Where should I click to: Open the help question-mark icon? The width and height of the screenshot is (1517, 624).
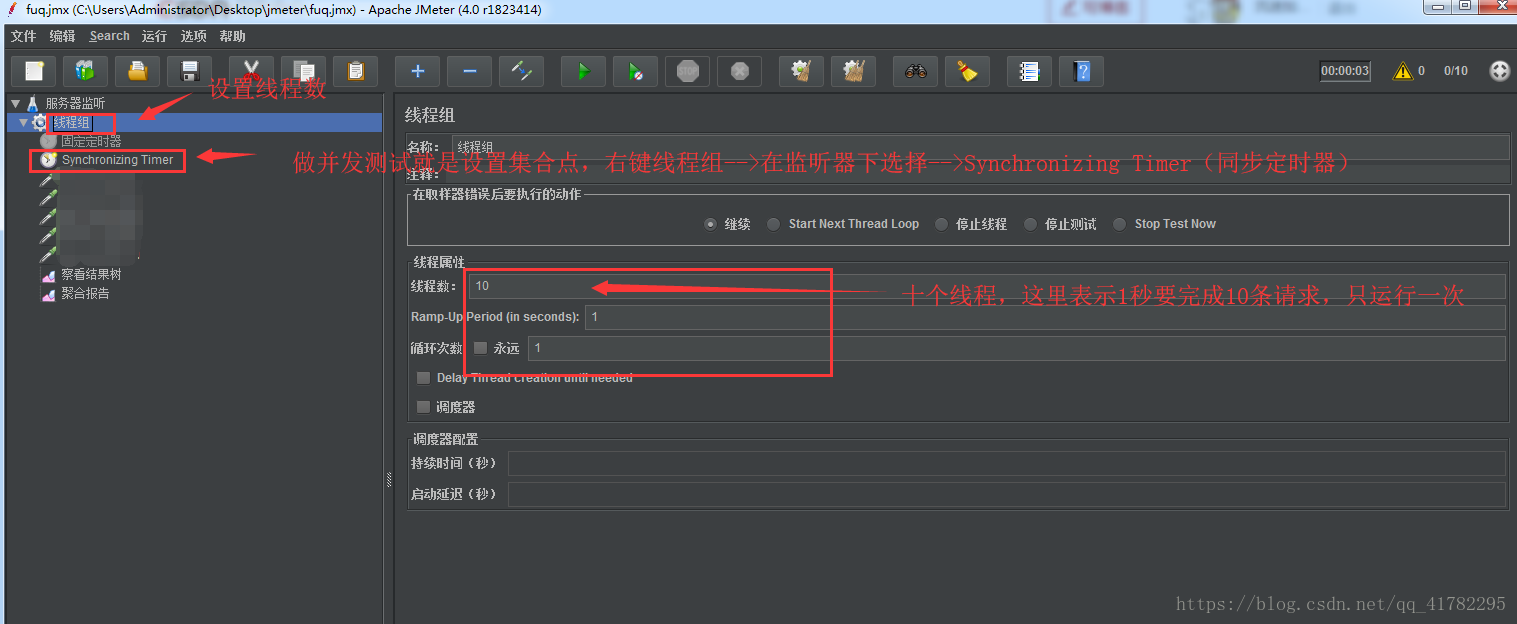pos(1081,71)
